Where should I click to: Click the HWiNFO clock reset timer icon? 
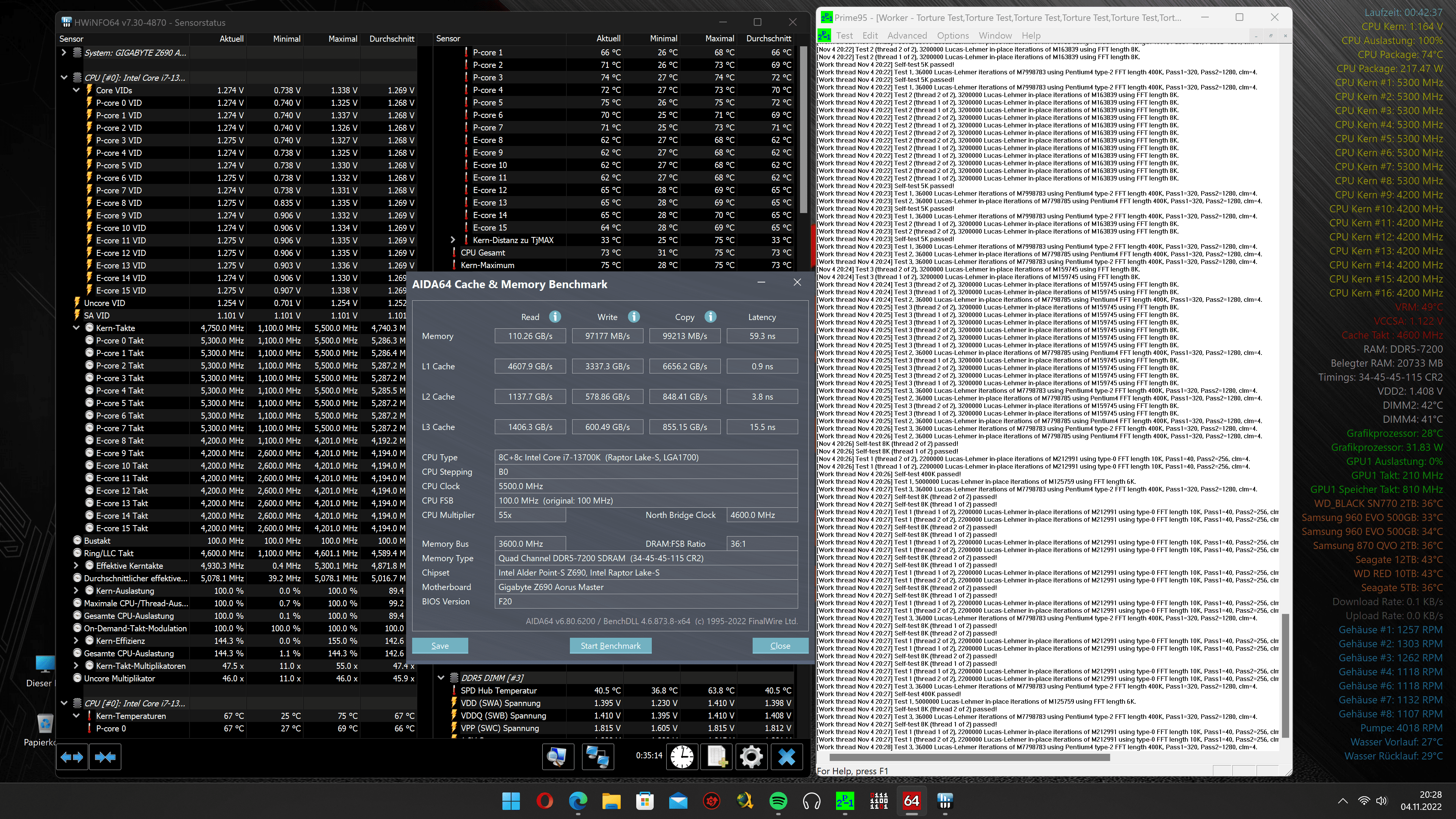point(682,756)
